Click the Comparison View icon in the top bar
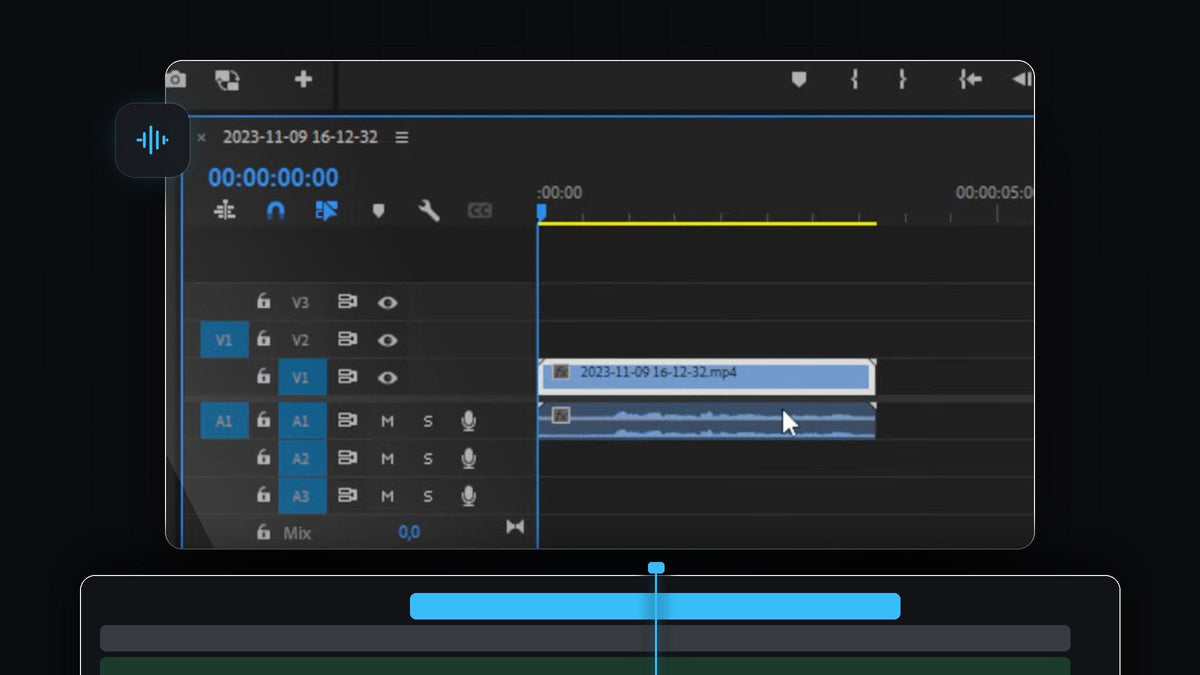1200x675 pixels. pos(228,80)
